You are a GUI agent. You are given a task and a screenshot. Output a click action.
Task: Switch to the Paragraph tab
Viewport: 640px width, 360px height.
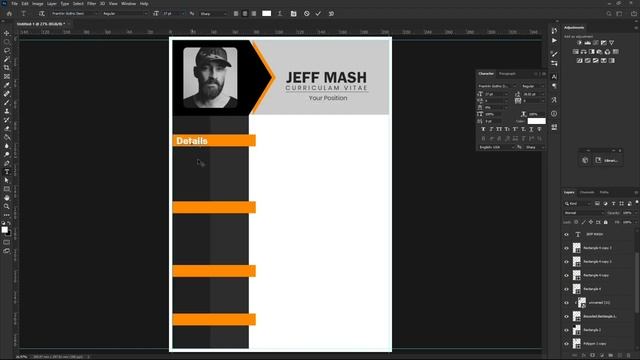click(x=507, y=74)
